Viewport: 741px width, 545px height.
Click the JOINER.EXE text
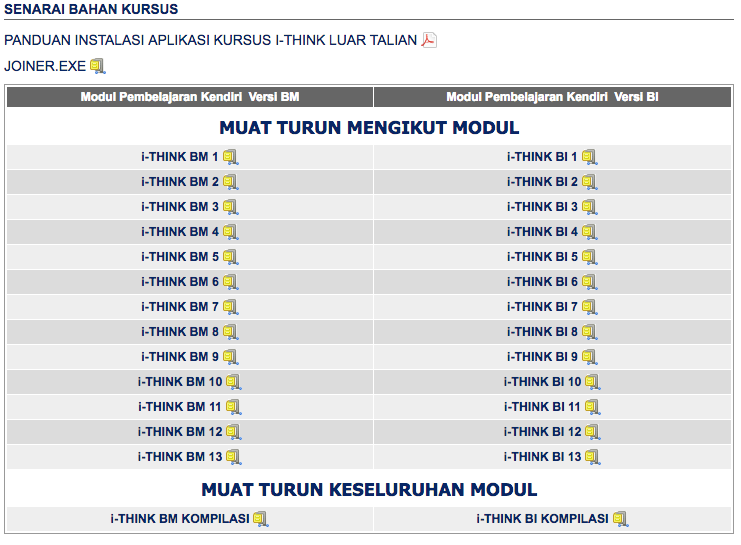tap(45, 66)
